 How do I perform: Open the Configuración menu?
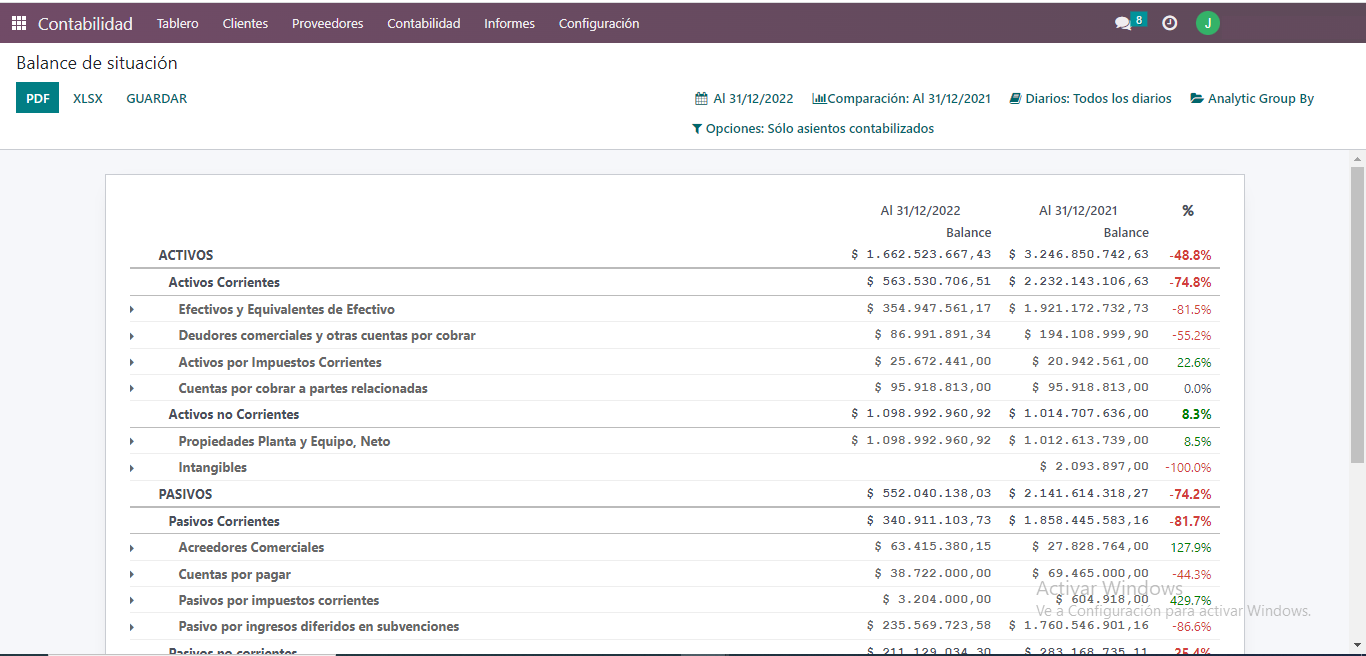point(598,23)
